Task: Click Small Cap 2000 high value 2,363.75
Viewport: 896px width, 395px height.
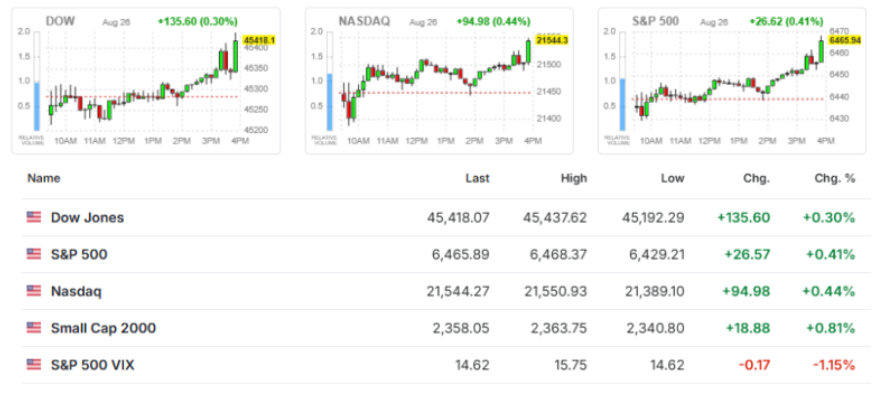Action: 558,328
